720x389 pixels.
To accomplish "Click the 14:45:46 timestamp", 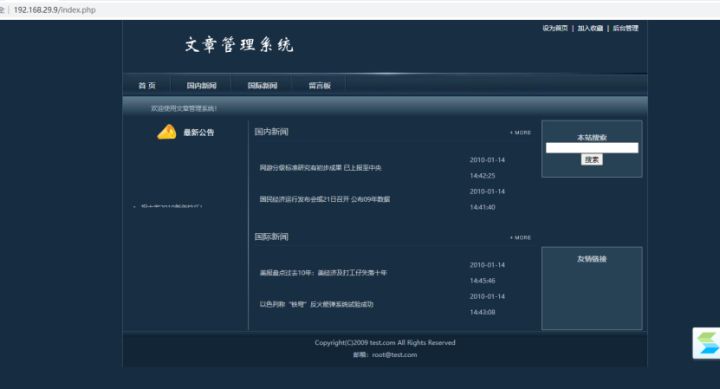I will [482, 281].
